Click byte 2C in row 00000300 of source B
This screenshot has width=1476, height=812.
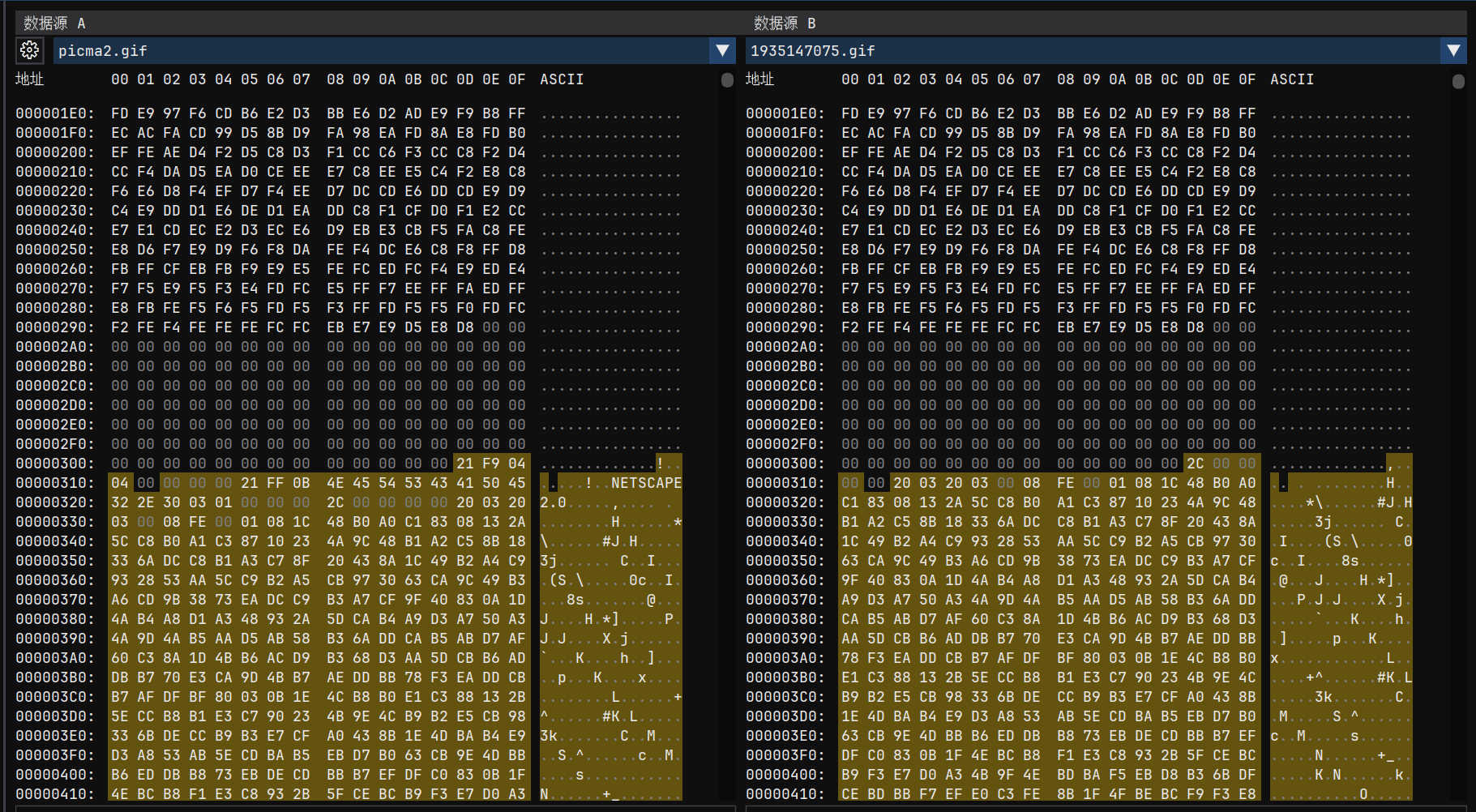[x=1196, y=464]
